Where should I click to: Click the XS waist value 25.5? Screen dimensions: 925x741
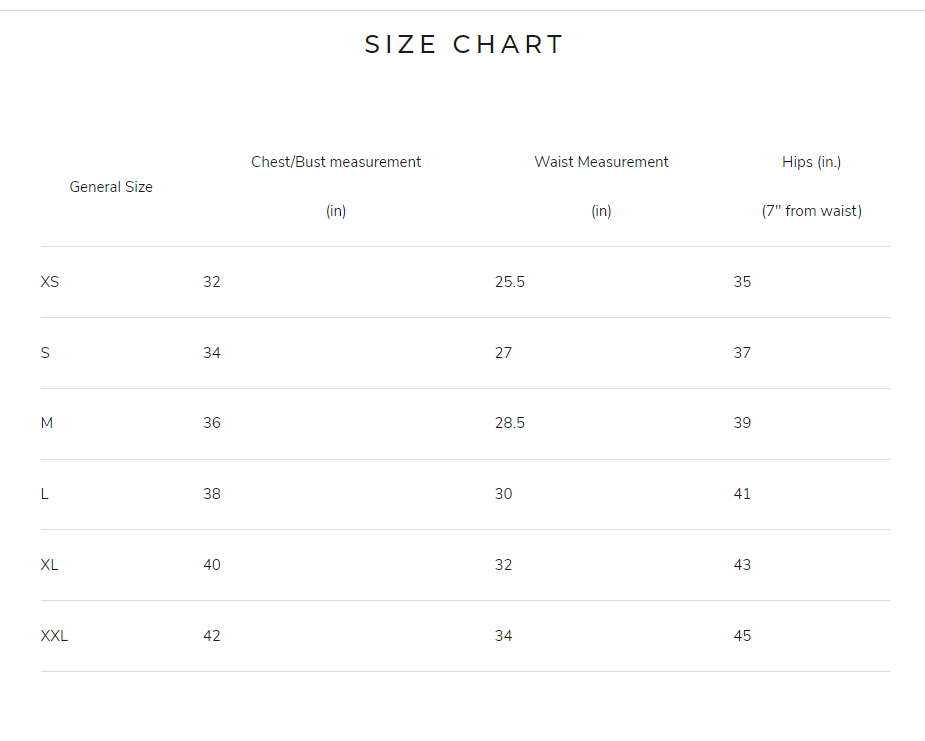(x=510, y=282)
